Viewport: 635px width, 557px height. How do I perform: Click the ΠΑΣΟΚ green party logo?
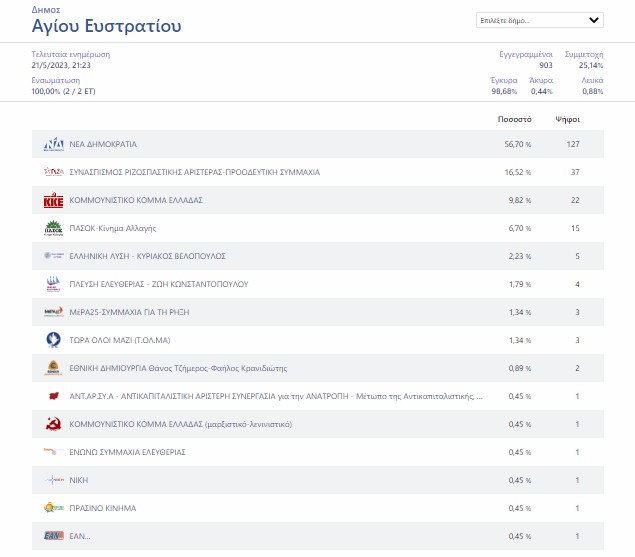pos(53,228)
